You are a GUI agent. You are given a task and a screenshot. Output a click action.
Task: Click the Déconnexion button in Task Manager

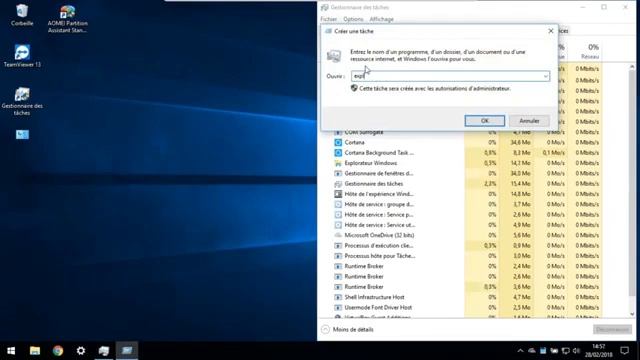(612, 329)
